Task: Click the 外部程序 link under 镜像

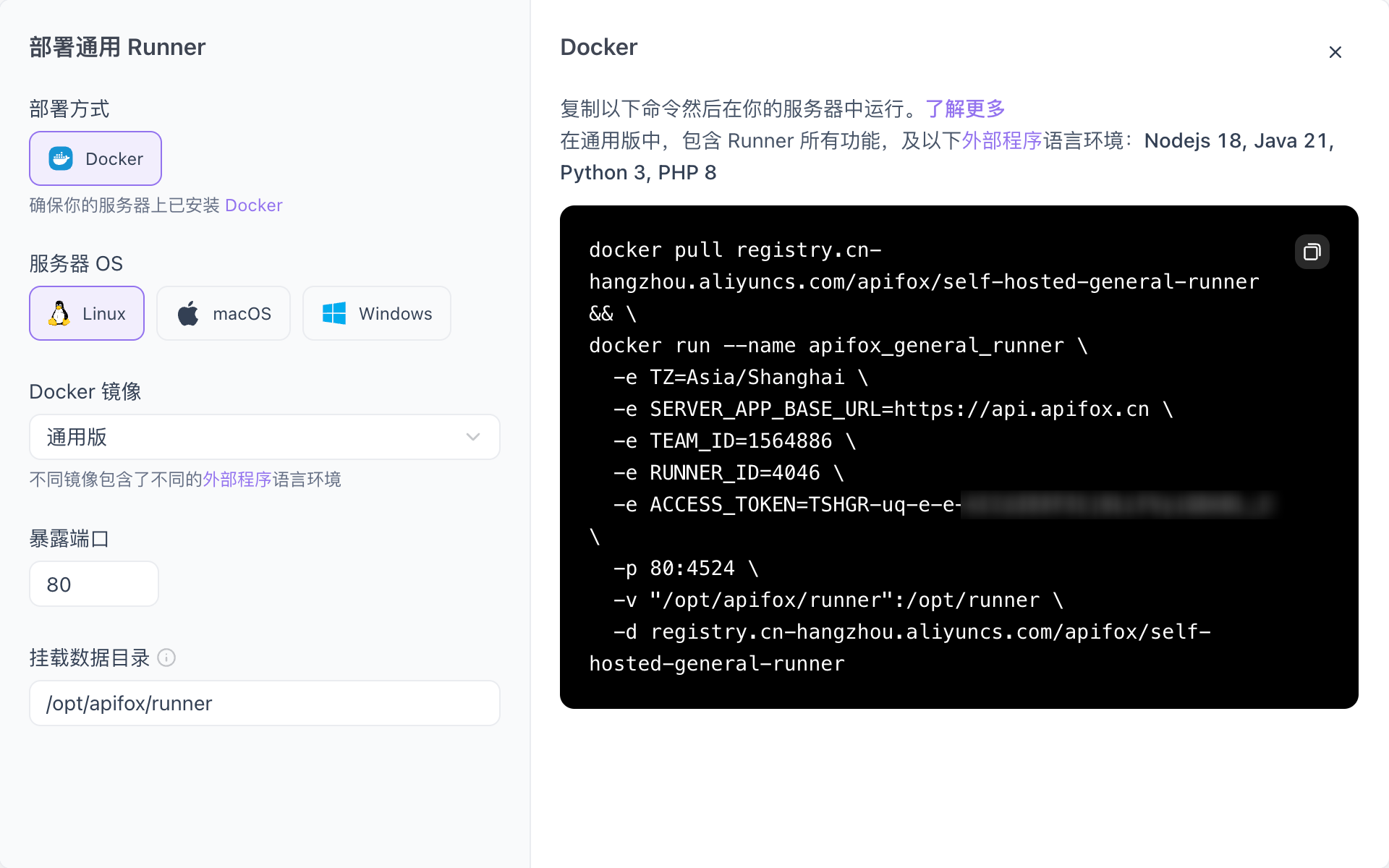Action: pos(235,479)
